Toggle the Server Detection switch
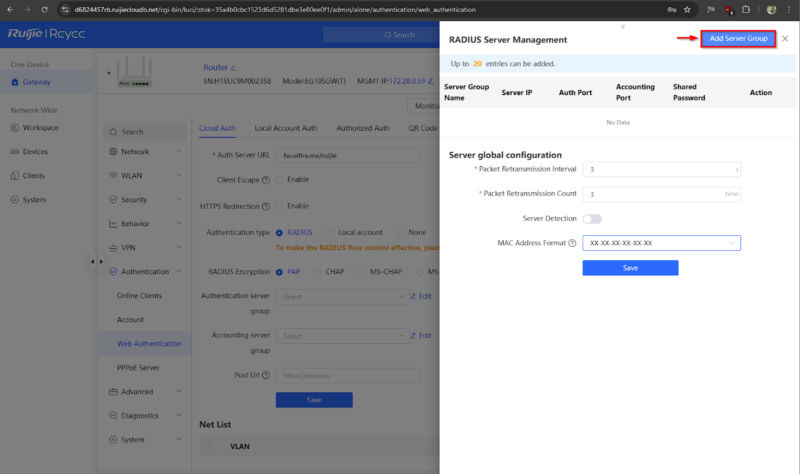 pyautogui.click(x=592, y=218)
